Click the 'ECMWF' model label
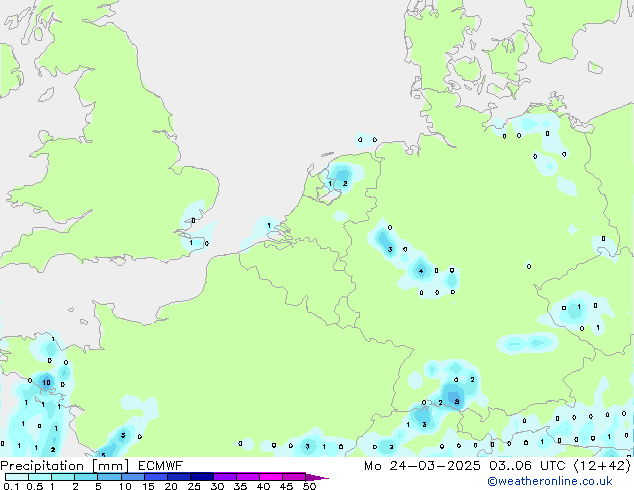The image size is (634, 490). coord(160,466)
